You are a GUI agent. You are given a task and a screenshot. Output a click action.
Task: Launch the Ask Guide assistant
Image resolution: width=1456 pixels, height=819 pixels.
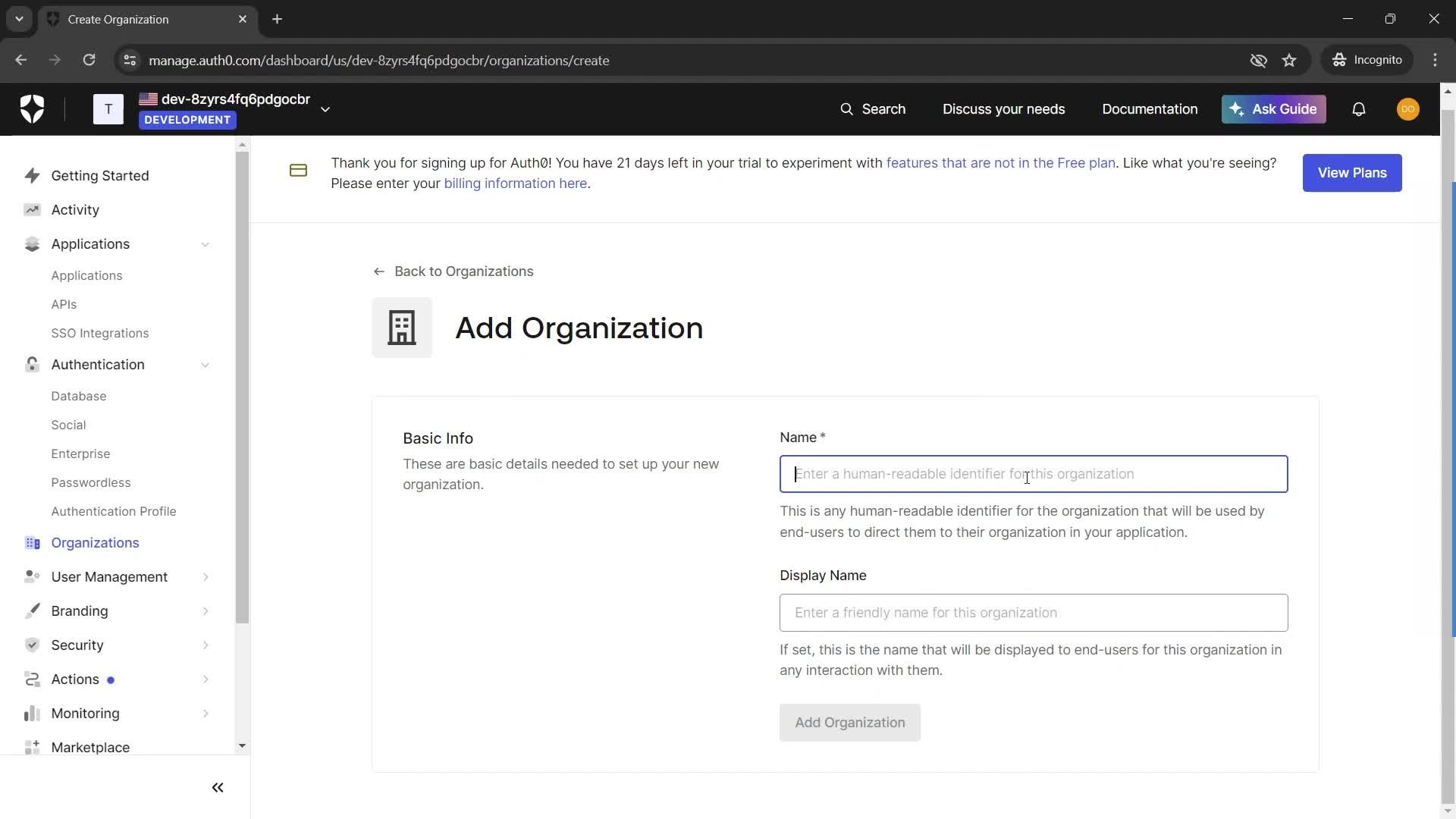tap(1273, 109)
